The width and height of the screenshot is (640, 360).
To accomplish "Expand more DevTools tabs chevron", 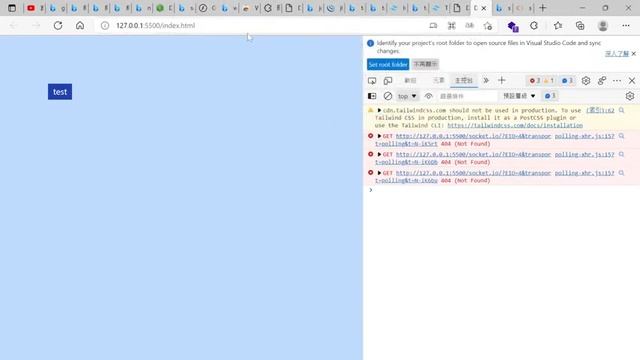I will (486, 80).
